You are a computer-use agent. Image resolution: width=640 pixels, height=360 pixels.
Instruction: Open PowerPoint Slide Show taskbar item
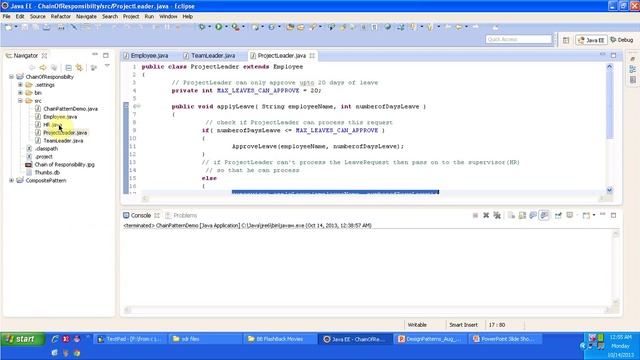point(504,339)
